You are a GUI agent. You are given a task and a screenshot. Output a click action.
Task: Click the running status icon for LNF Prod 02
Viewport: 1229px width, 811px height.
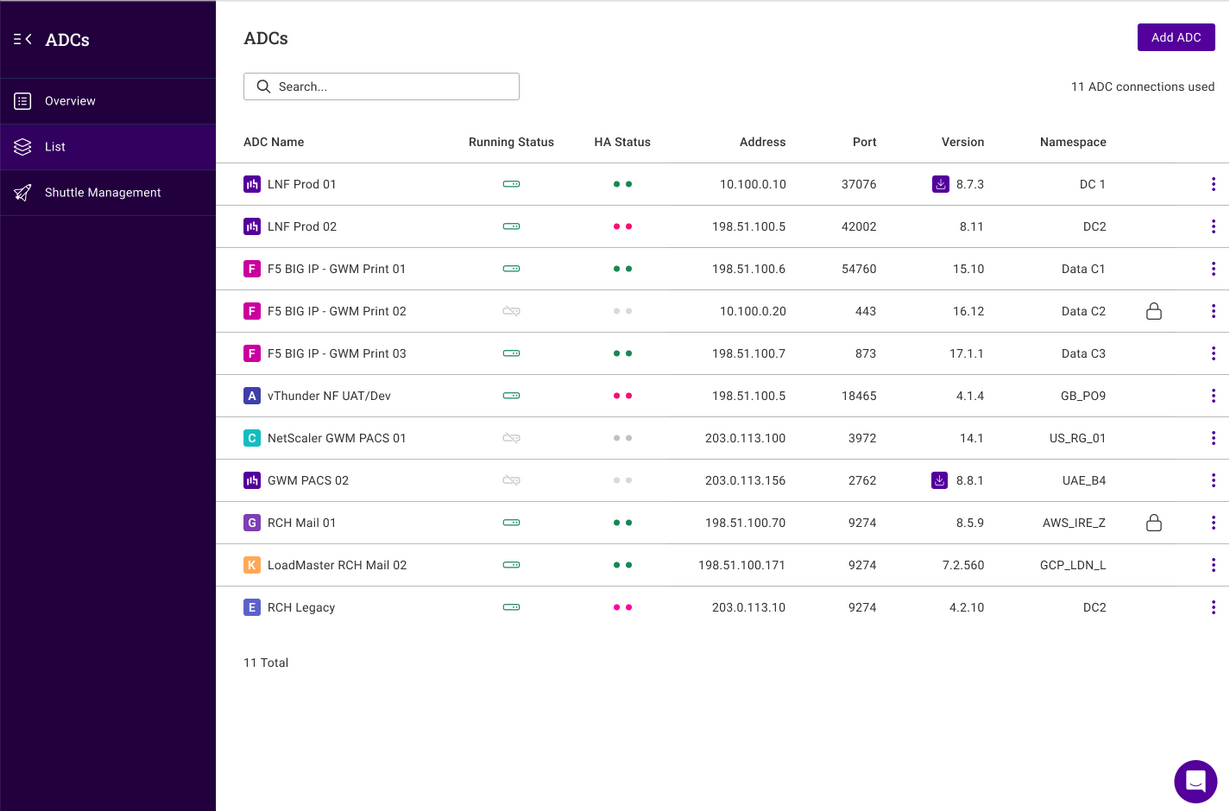click(511, 227)
